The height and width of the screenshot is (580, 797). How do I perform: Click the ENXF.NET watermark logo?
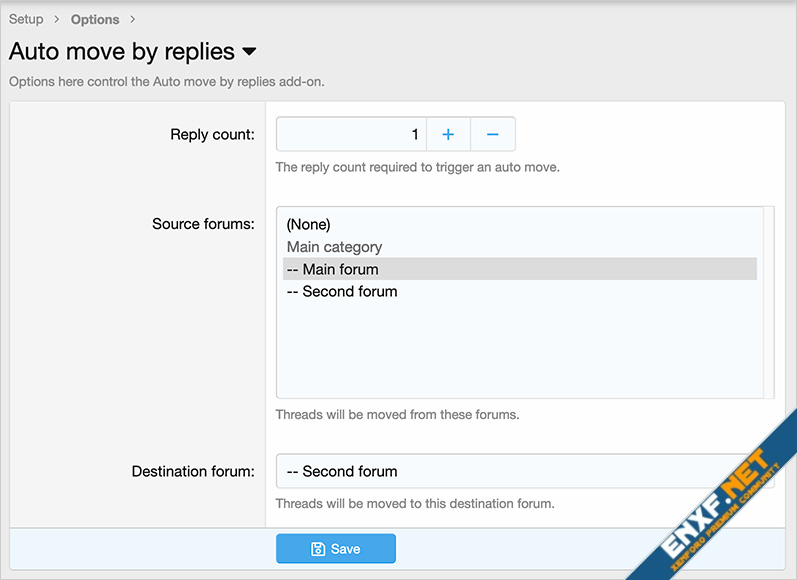point(711,501)
